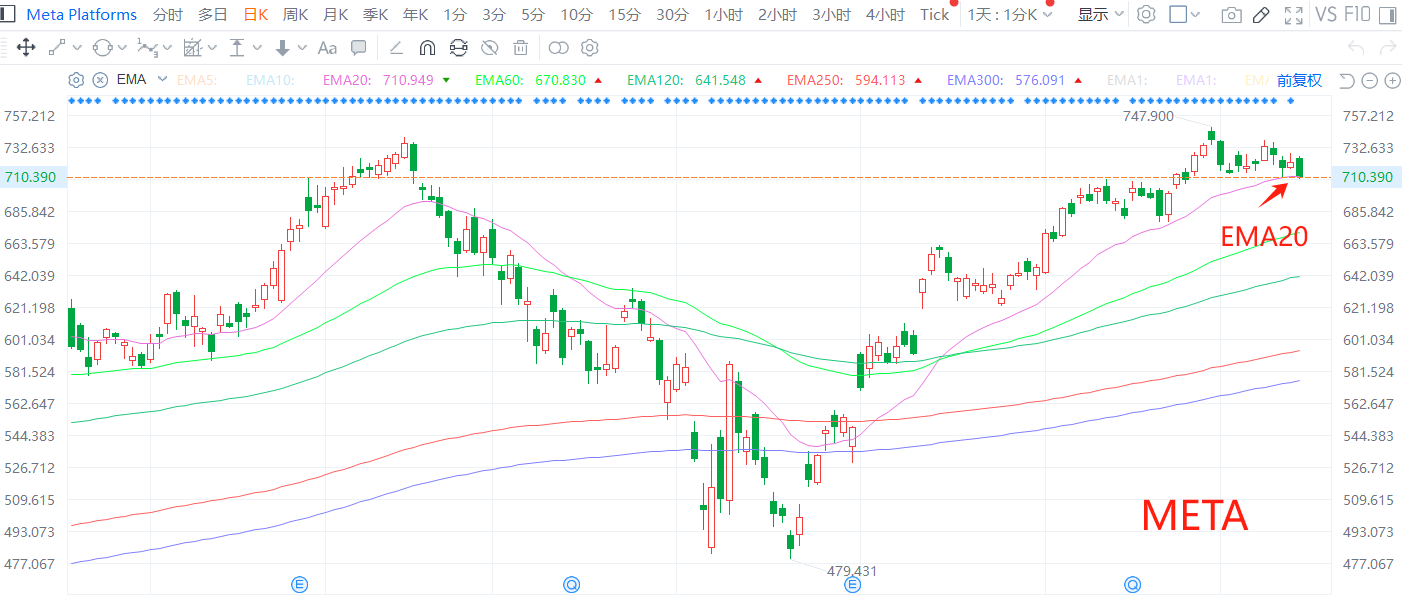Select the wave pattern 1-3 tool

tap(147, 48)
